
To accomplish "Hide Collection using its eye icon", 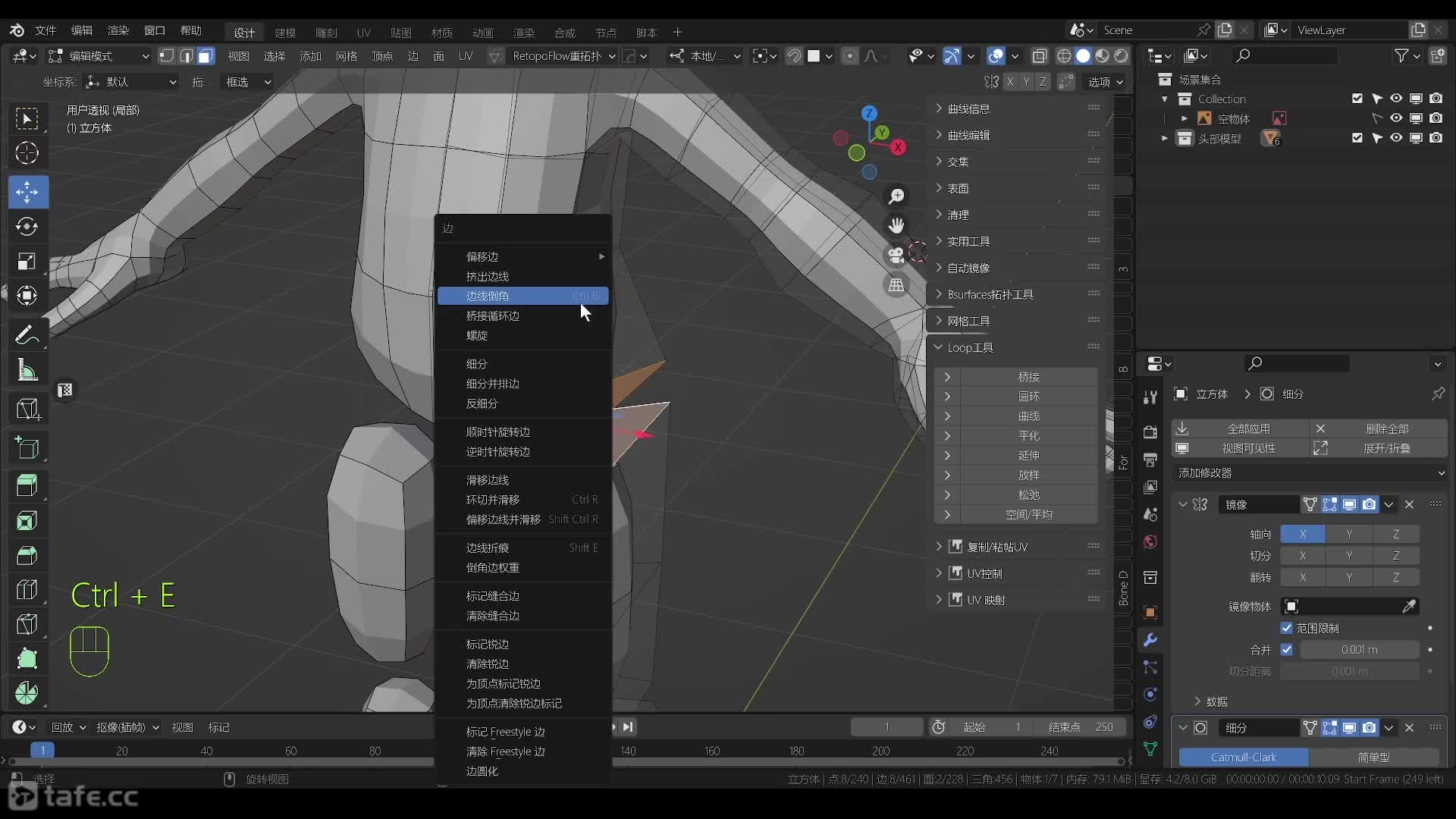I will pos(1396,99).
